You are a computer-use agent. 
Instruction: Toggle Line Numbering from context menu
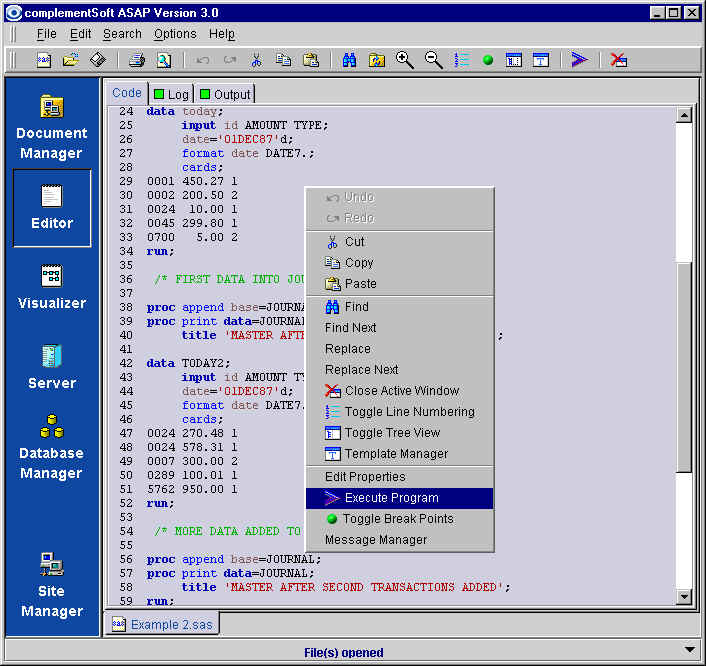(399, 412)
